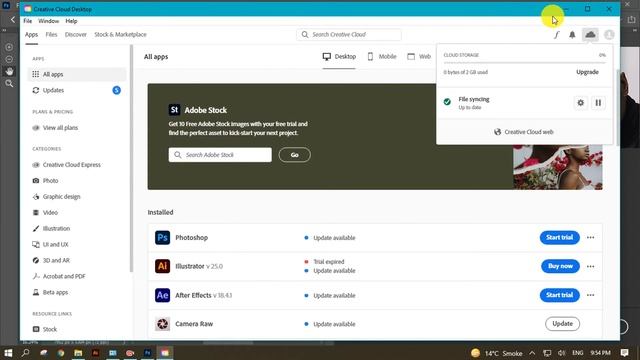Image resolution: width=640 pixels, height=360 pixels.
Task: Click the sidebar vertical scrollbar
Action: pyautogui.click(x=131, y=159)
